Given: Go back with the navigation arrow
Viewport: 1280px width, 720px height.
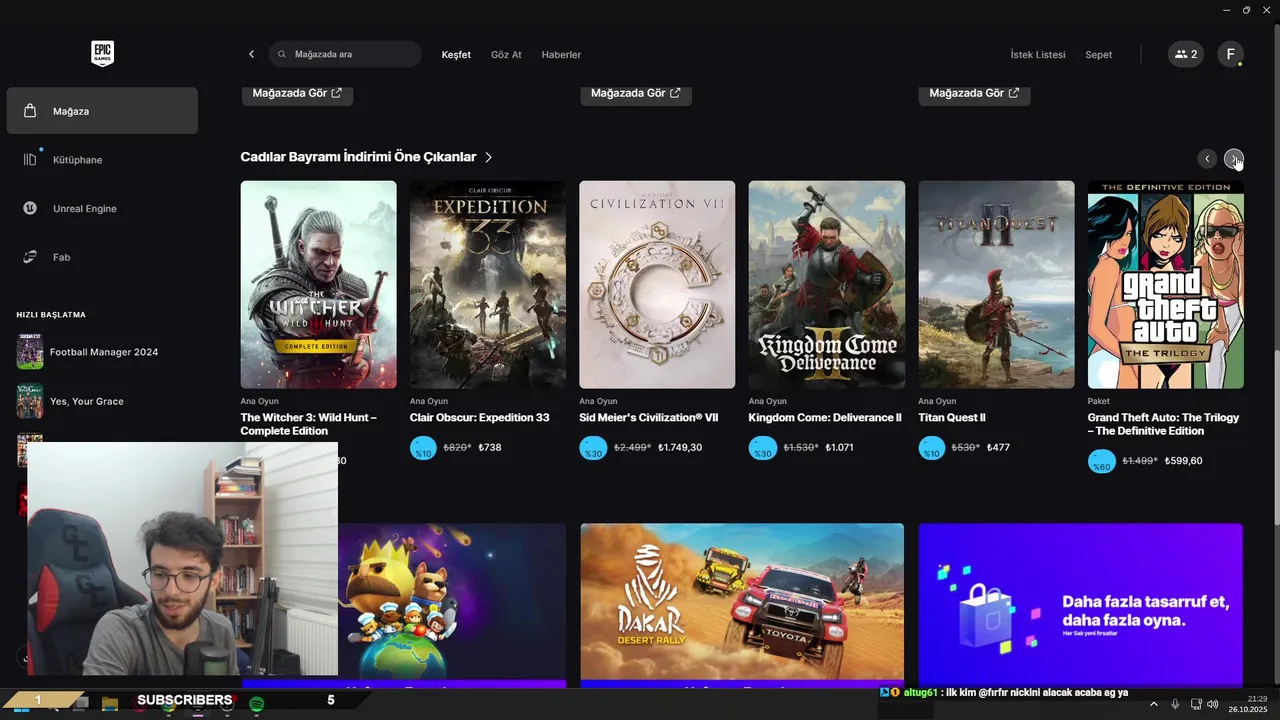Looking at the screenshot, I should tap(251, 54).
